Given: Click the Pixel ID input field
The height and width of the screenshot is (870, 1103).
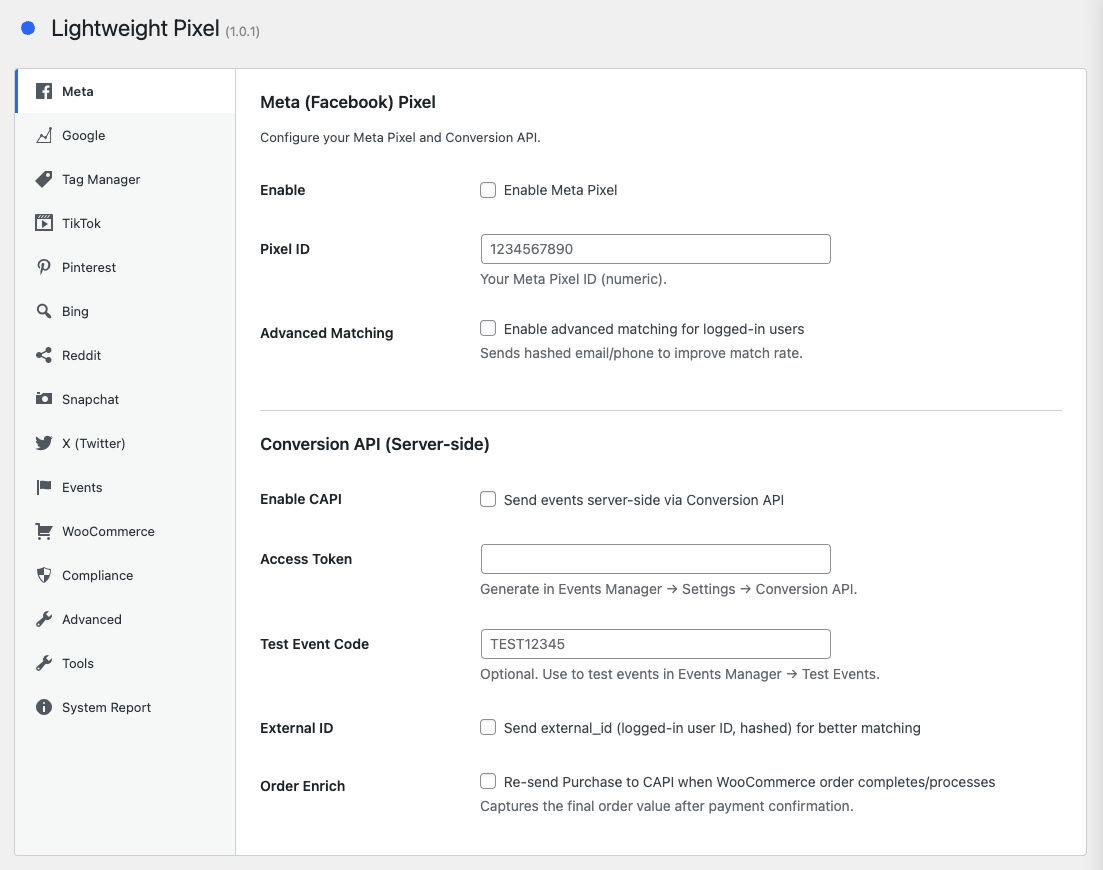Looking at the screenshot, I should 655,249.
